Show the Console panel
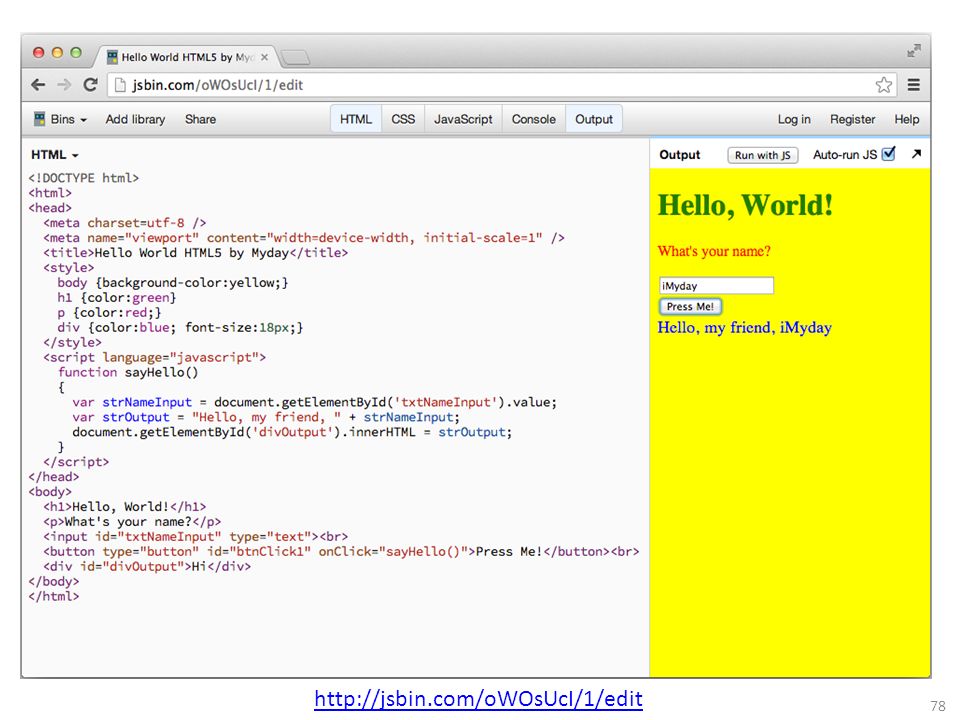The height and width of the screenshot is (720, 960). pyautogui.click(x=533, y=119)
